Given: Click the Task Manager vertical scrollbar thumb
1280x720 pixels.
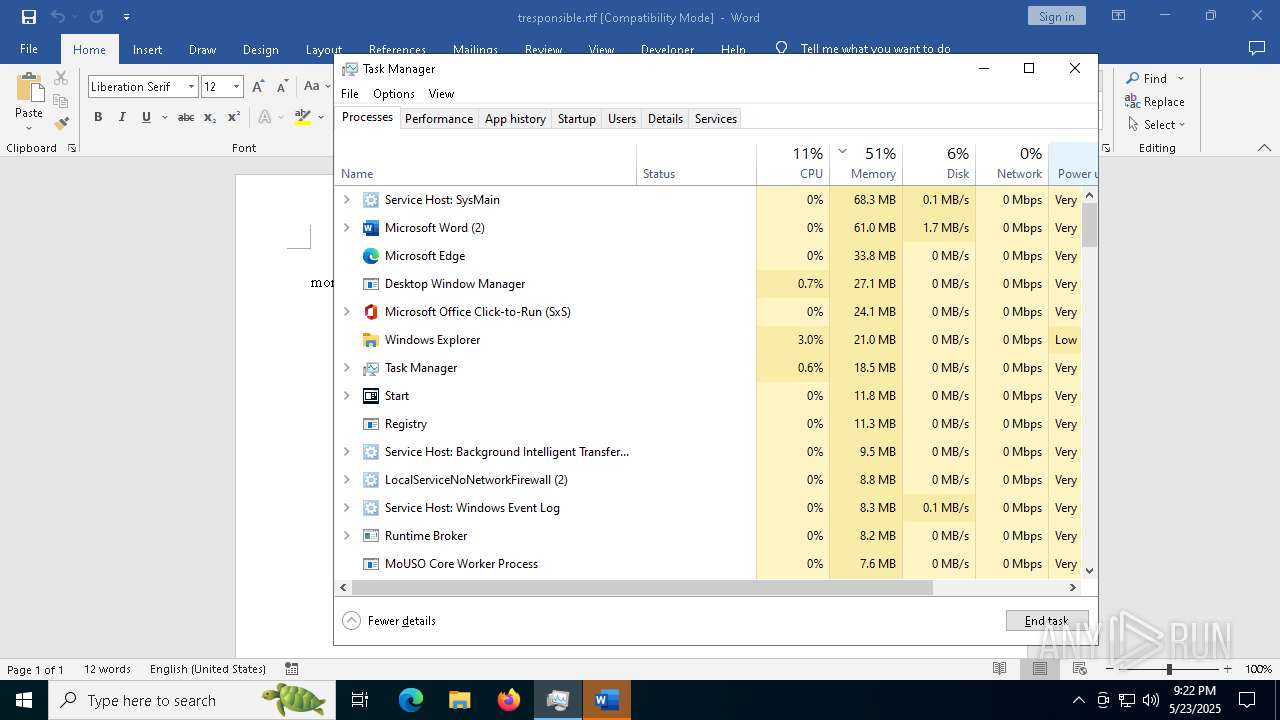Looking at the screenshot, I should (x=1089, y=224).
